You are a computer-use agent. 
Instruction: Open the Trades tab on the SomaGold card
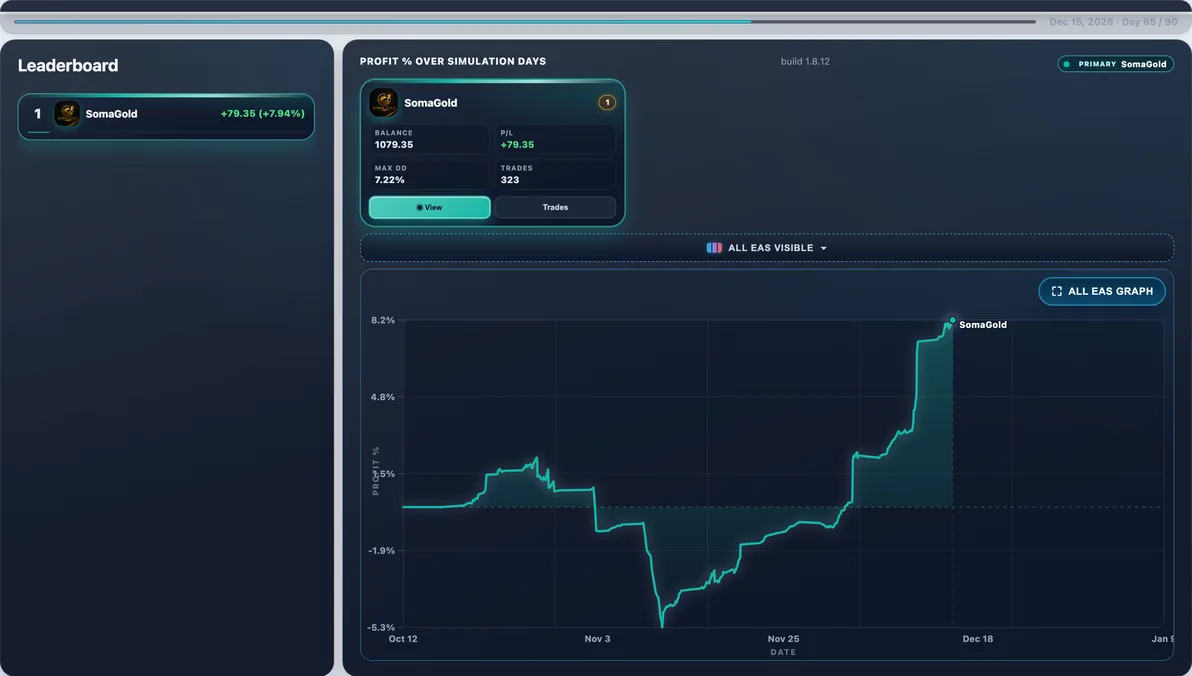(555, 207)
